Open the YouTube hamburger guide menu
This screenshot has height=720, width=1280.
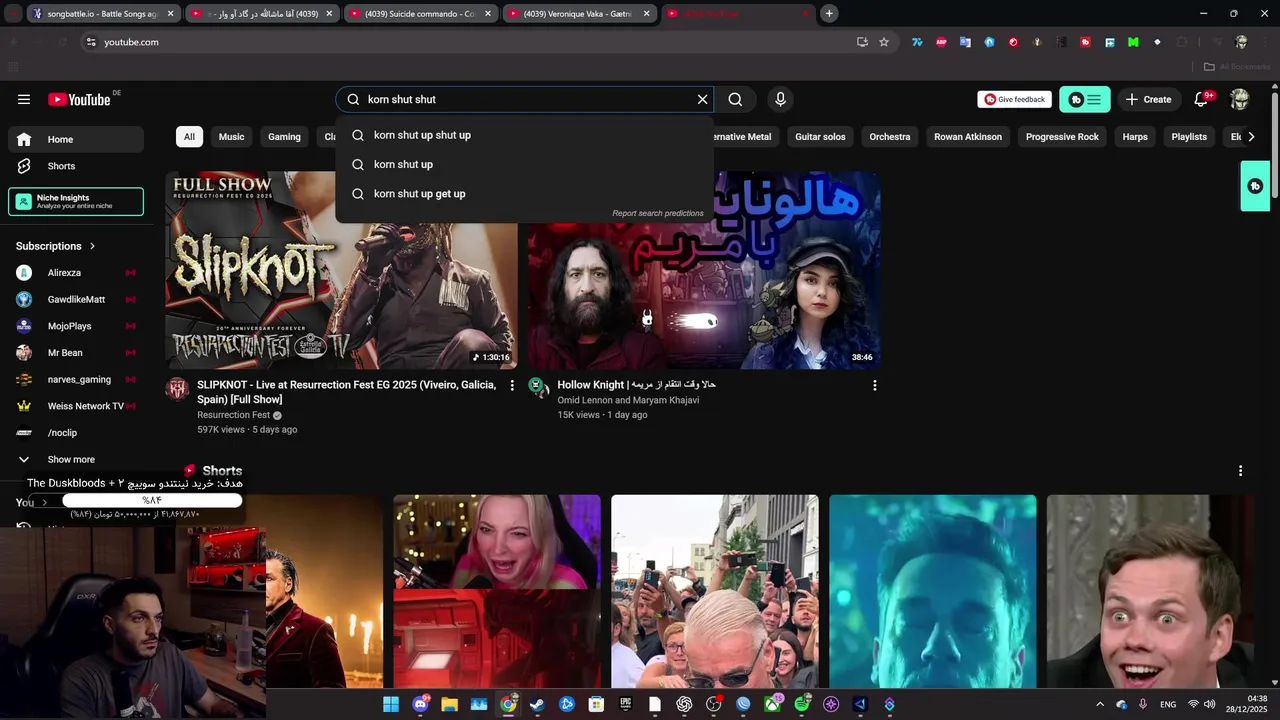(24, 99)
